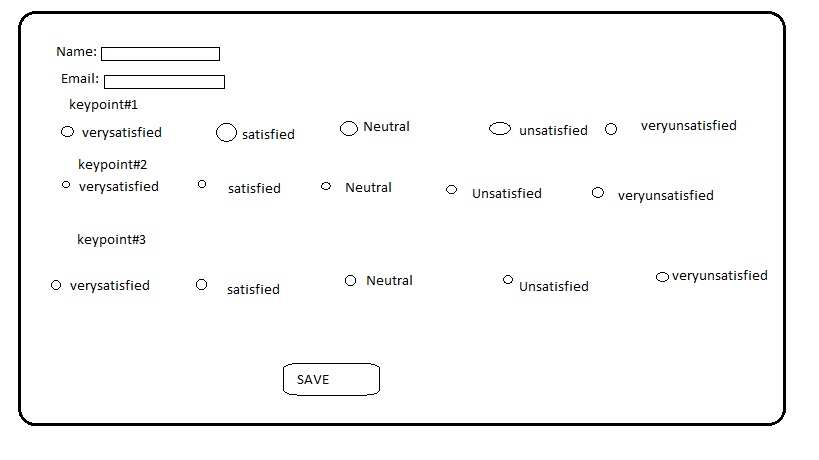Select satisfied for keypoint#1

[x=227, y=132]
